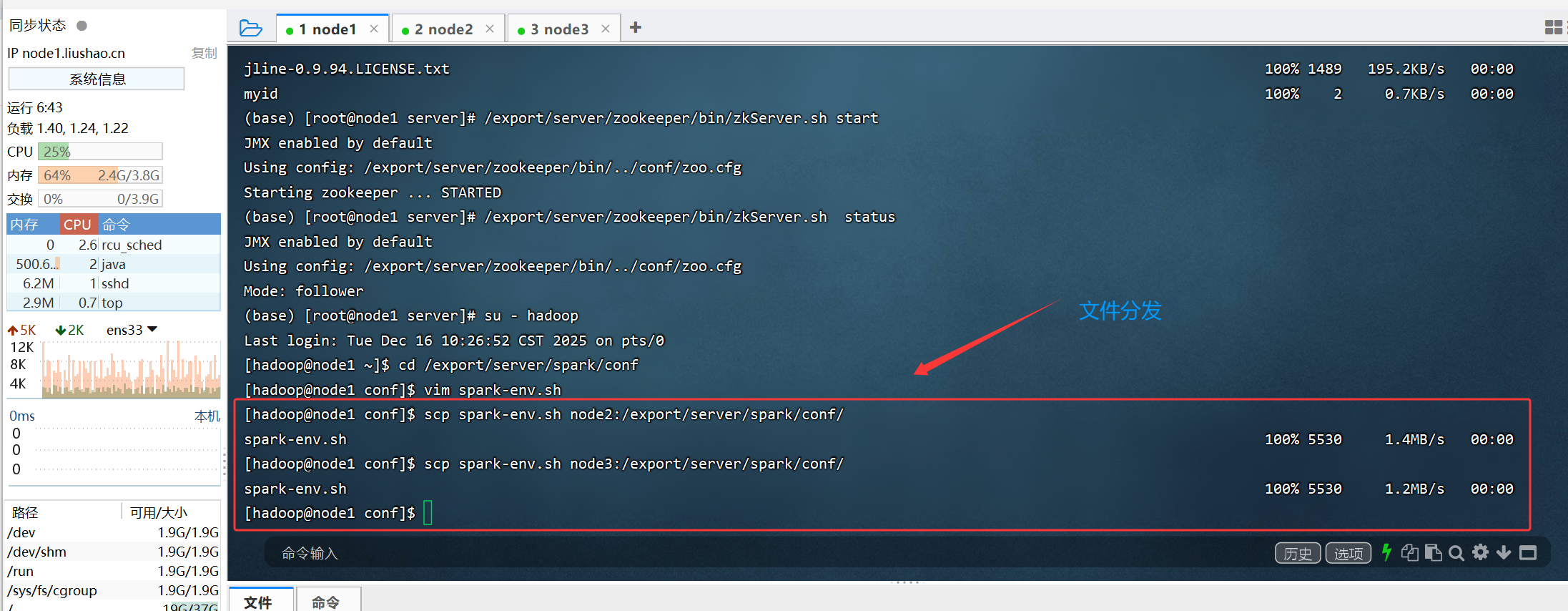Click the 'su - hadoop' terminal line
Screen dimensions: 1568x611
[411, 316]
